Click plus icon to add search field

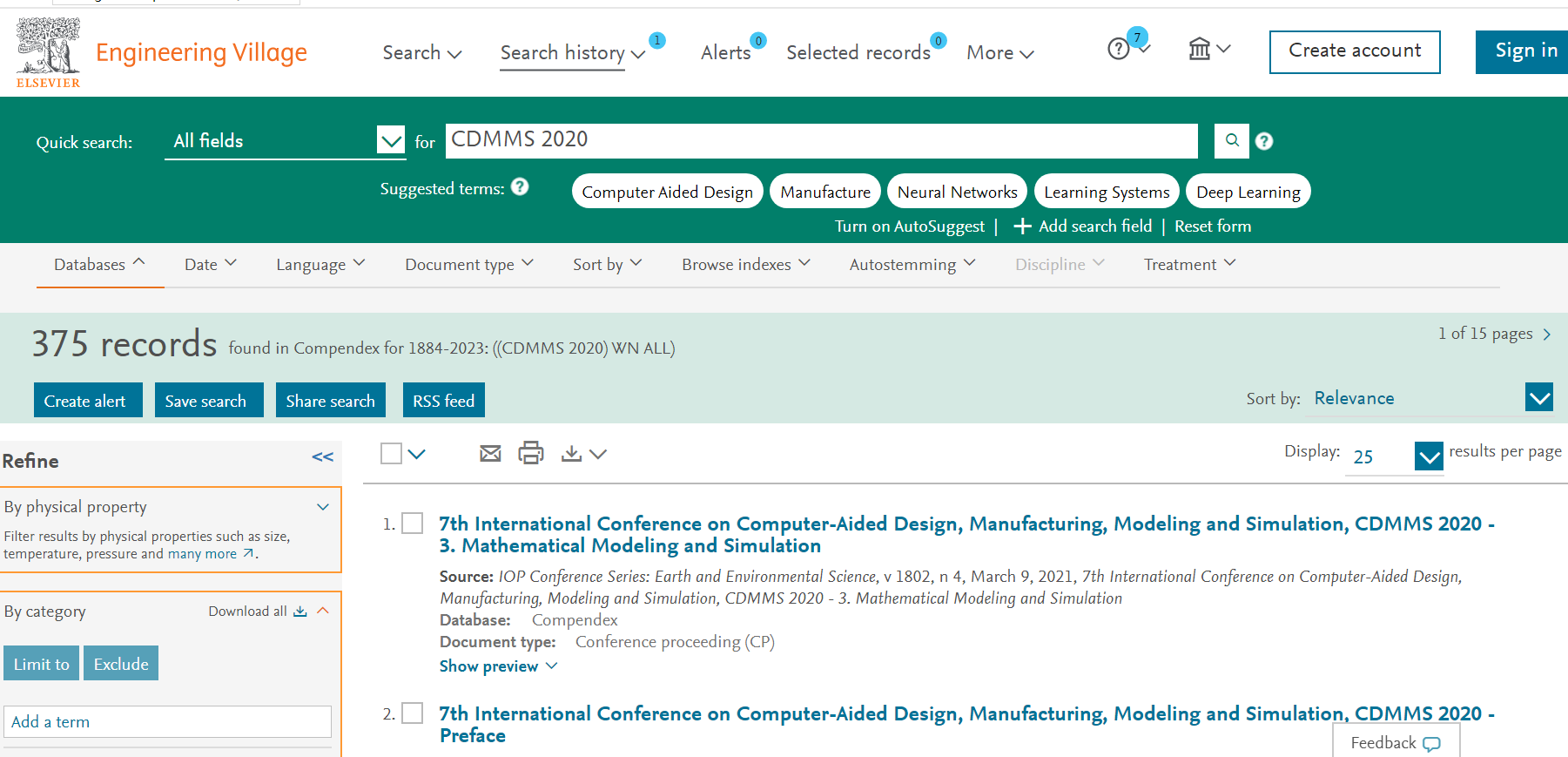1023,226
